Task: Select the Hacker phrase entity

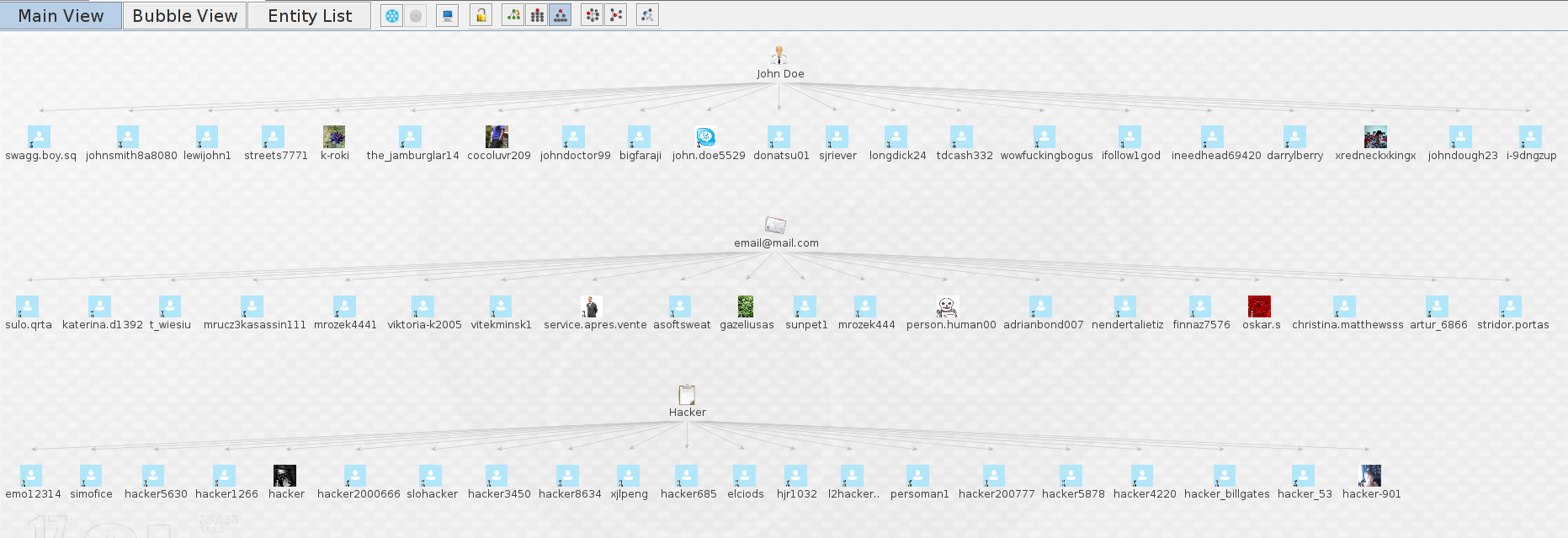Action: [x=687, y=395]
